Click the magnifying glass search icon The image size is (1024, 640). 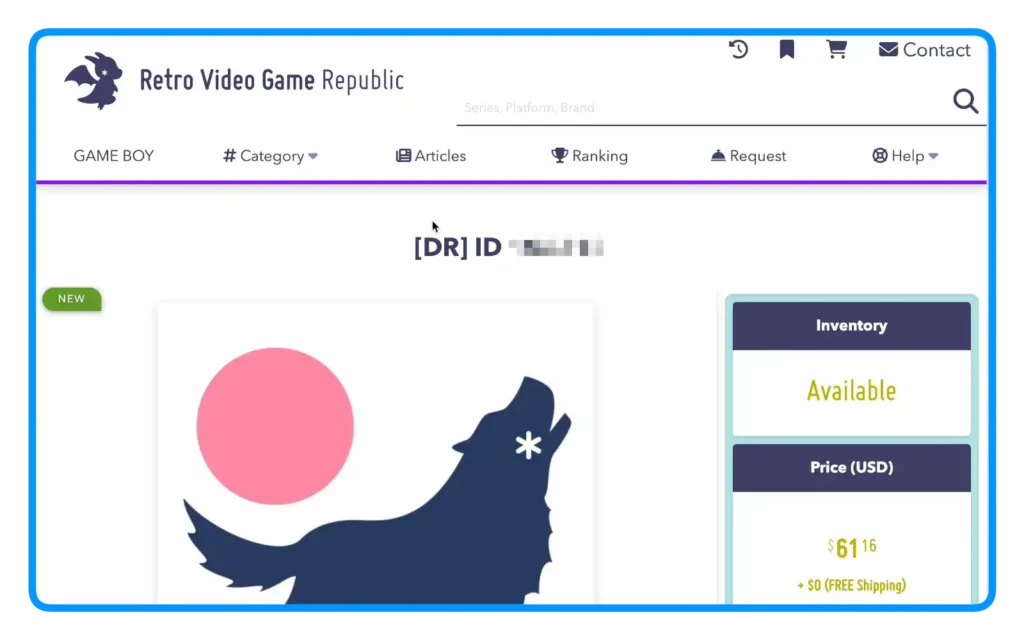click(x=965, y=101)
